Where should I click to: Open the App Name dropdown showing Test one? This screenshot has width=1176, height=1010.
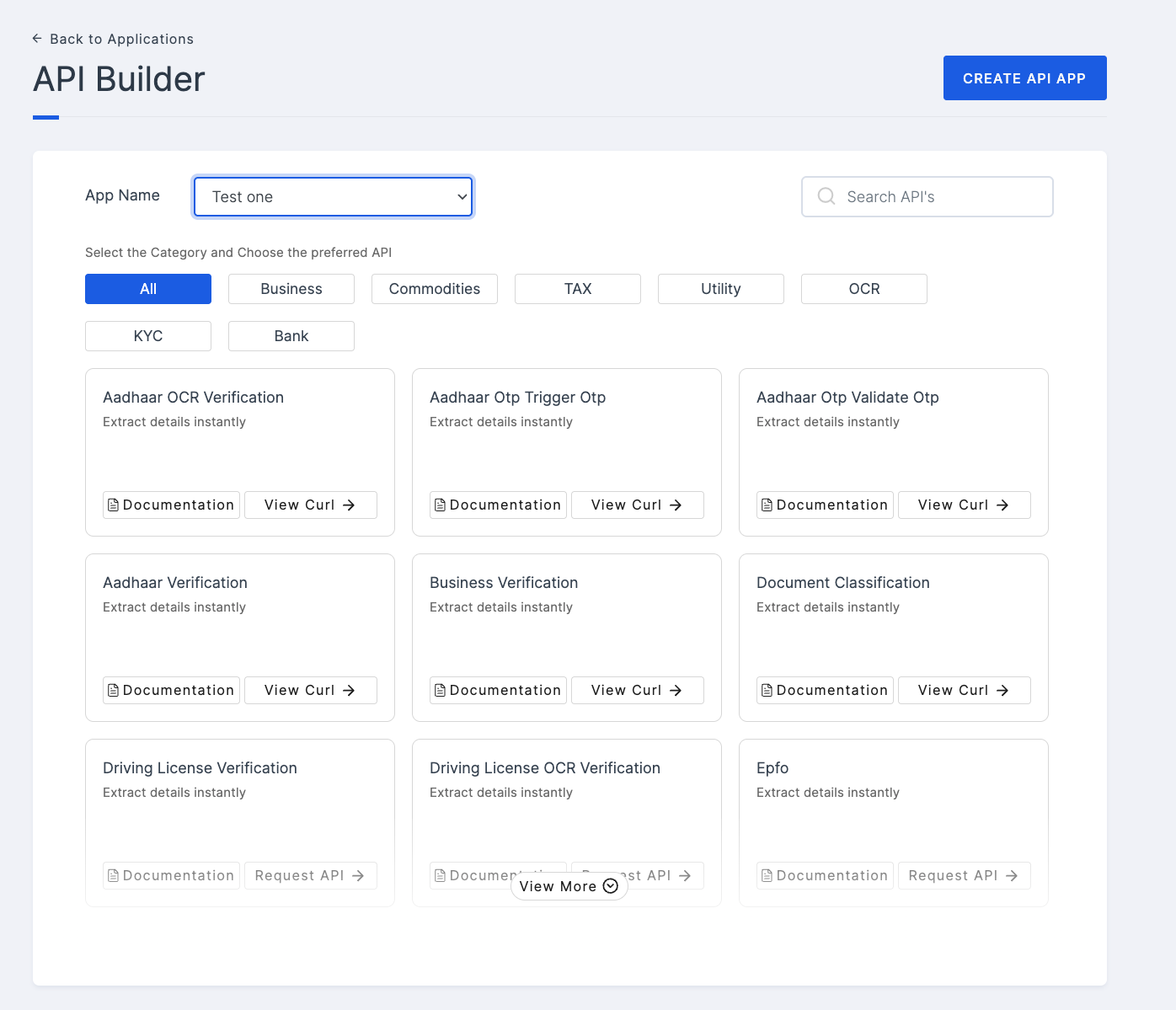333,196
